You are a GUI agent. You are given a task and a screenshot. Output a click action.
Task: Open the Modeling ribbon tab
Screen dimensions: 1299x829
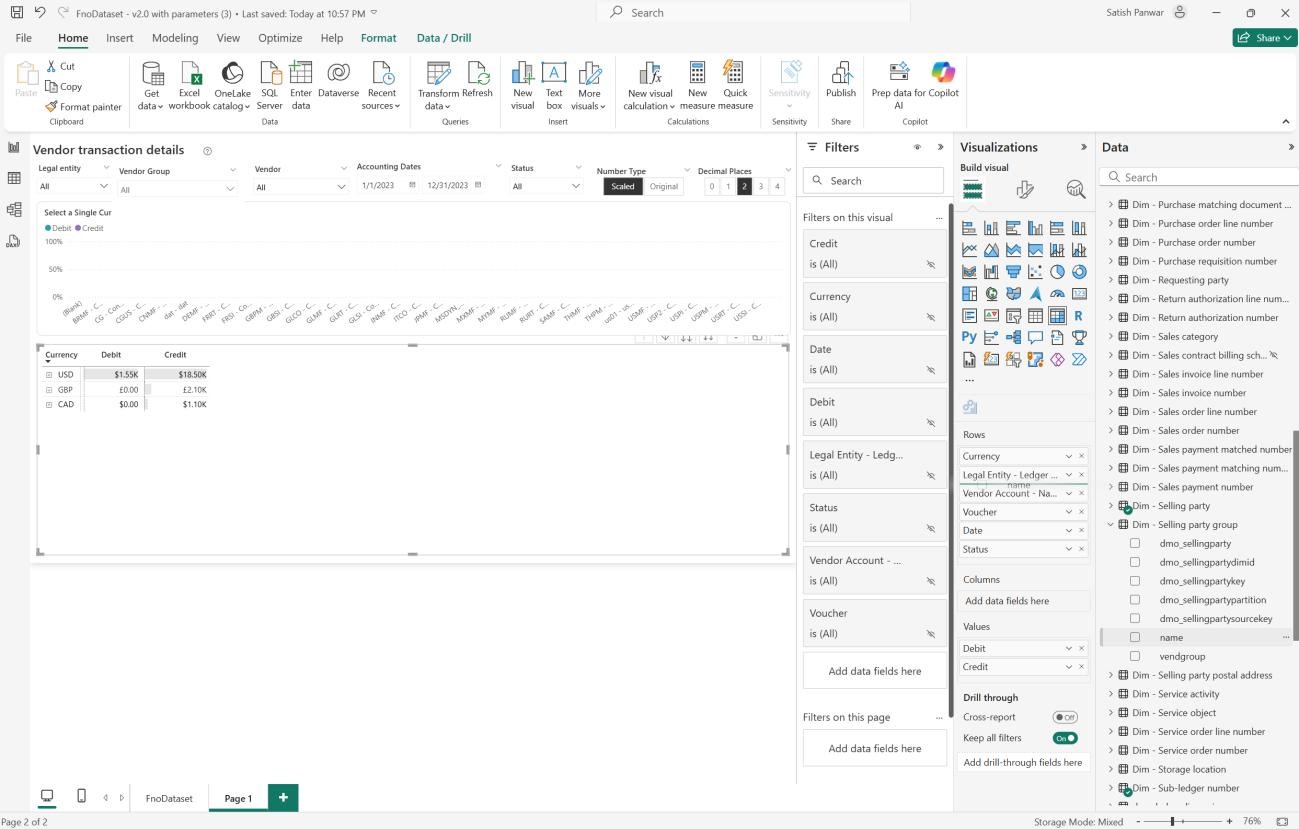pos(175,38)
